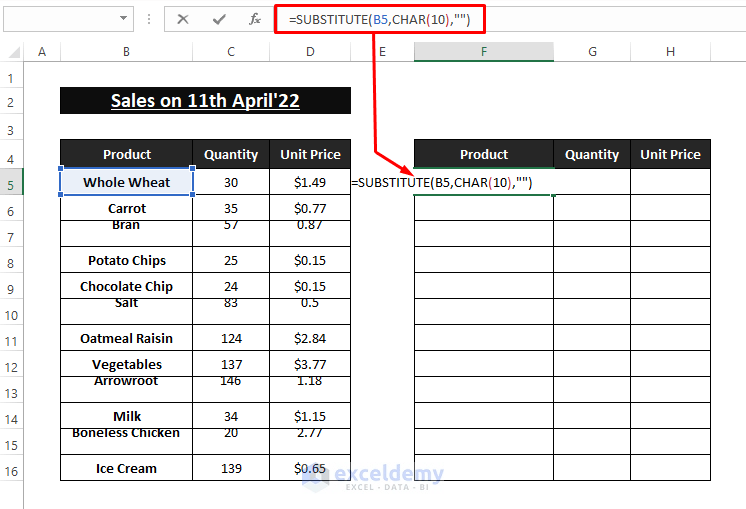Select column G header
The width and height of the screenshot is (746, 509).
point(592,52)
